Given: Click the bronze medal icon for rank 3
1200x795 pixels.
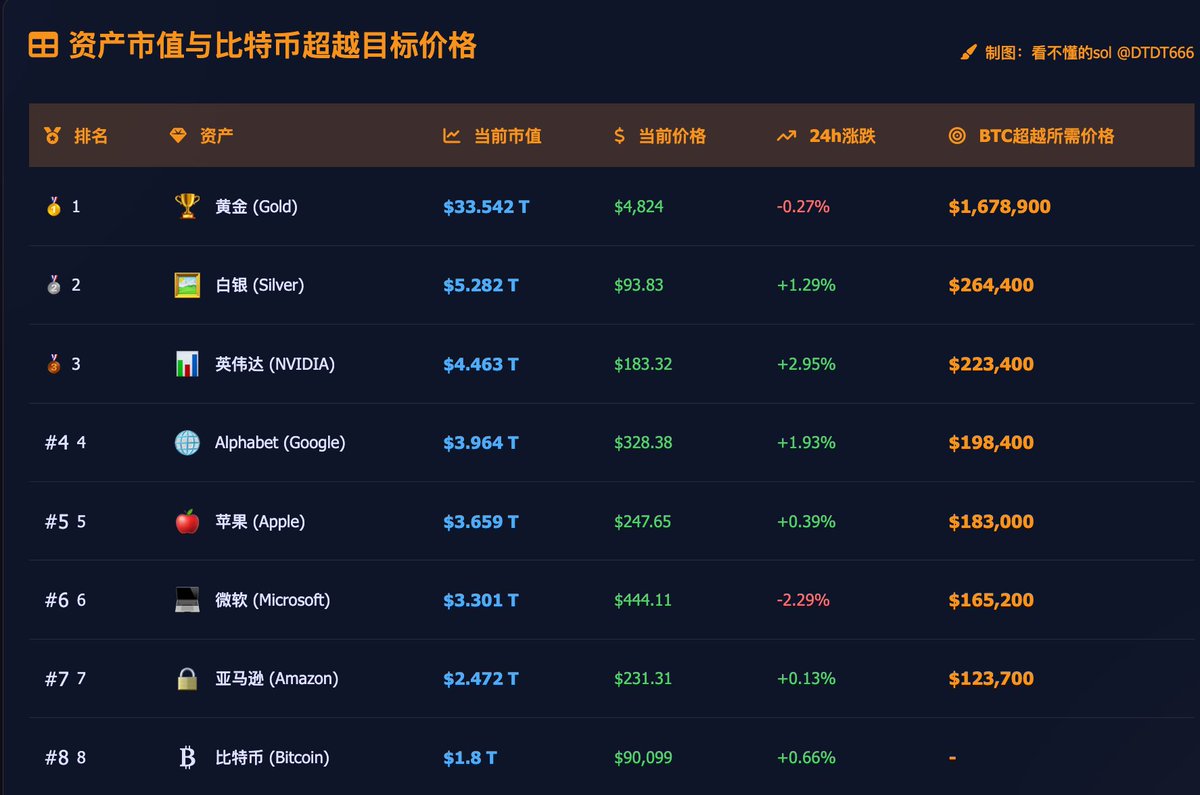Looking at the screenshot, I should tap(54, 364).
